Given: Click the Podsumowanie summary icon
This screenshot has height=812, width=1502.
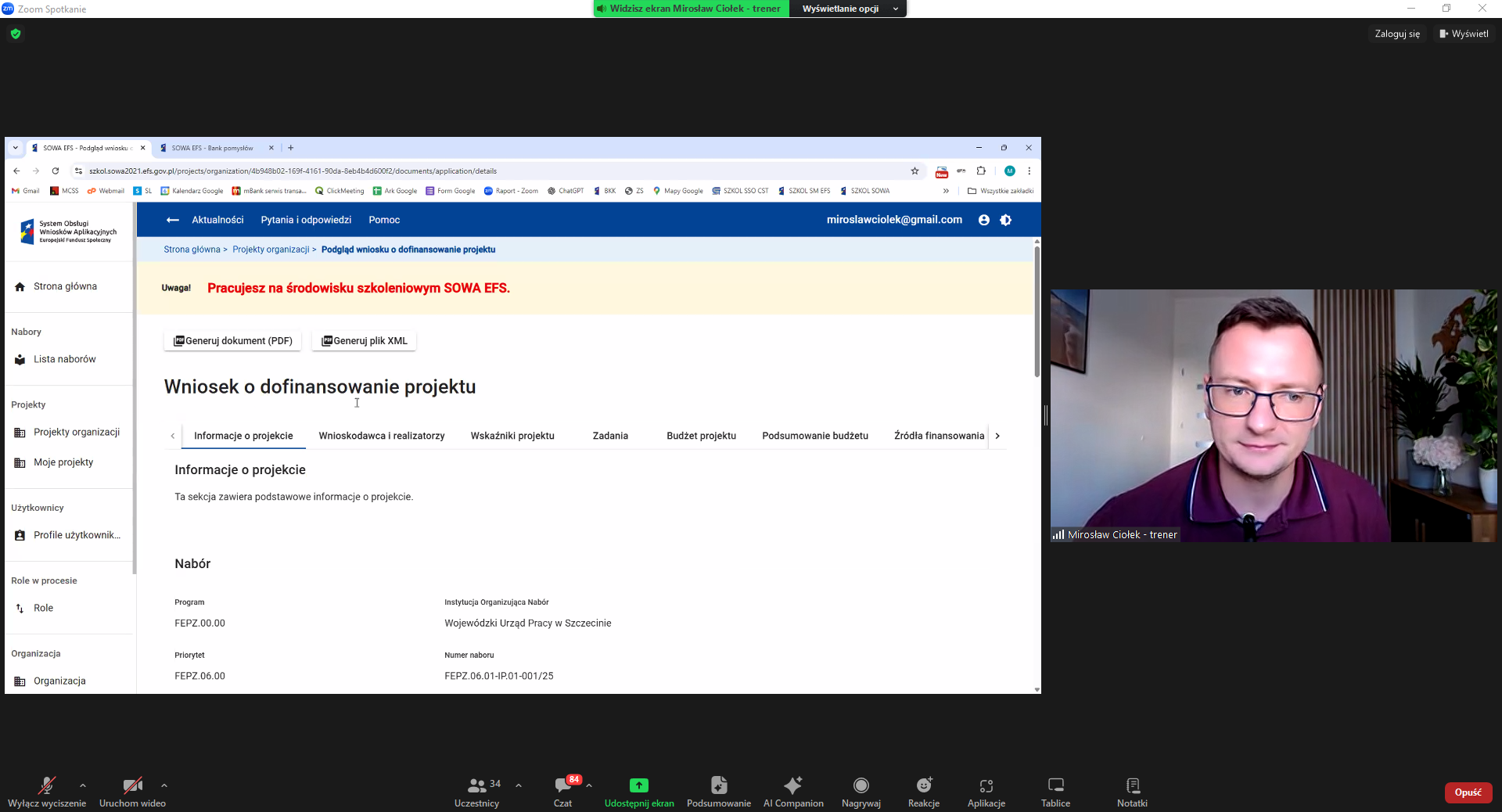Looking at the screenshot, I should [718, 785].
